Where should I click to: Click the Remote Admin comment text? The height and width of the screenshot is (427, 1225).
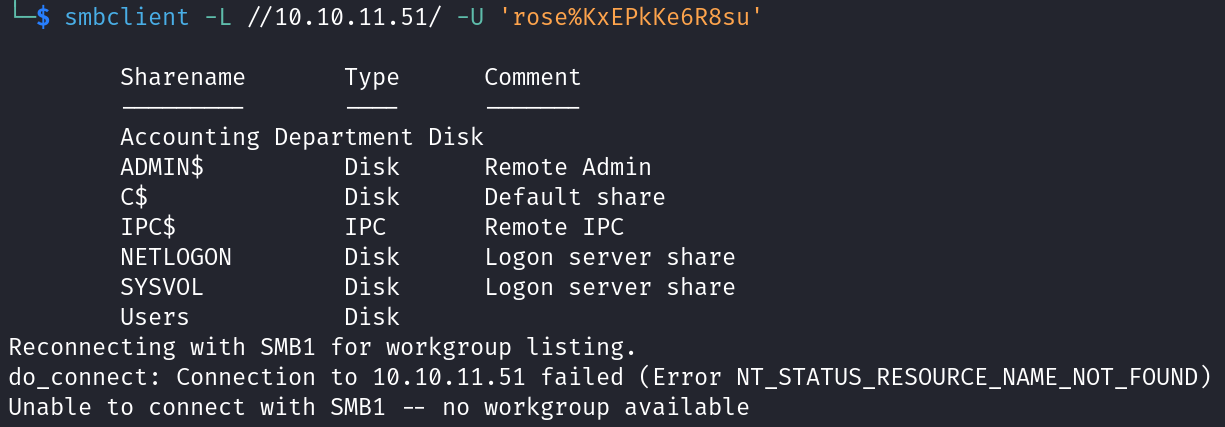point(568,167)
